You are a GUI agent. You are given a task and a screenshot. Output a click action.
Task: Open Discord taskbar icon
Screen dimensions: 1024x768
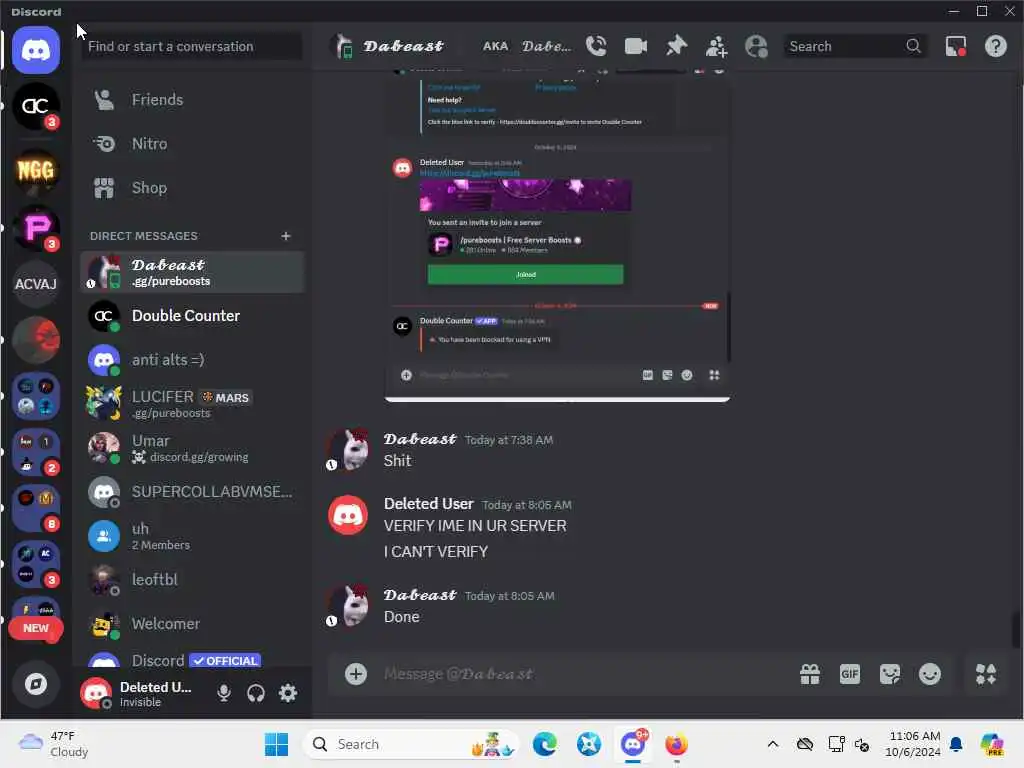(x=633, y=744)
